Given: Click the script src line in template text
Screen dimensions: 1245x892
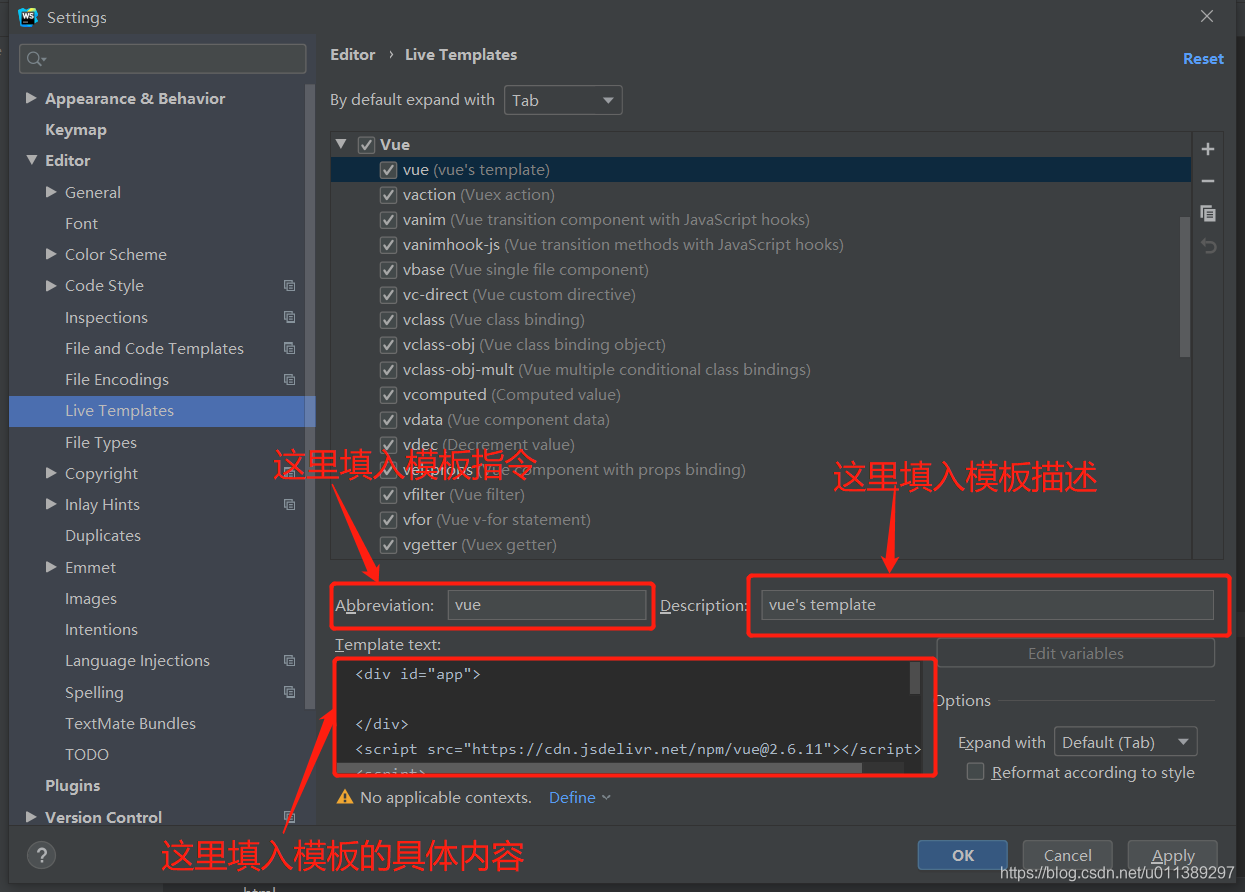Looking at the screenshot, I should pyautogui.click(x=638, y=749).
